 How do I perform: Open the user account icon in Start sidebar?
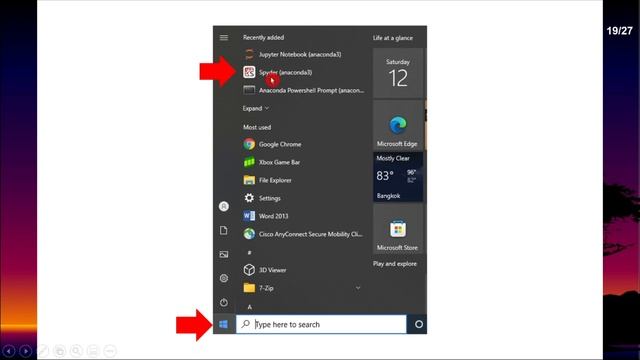[224, 206]
